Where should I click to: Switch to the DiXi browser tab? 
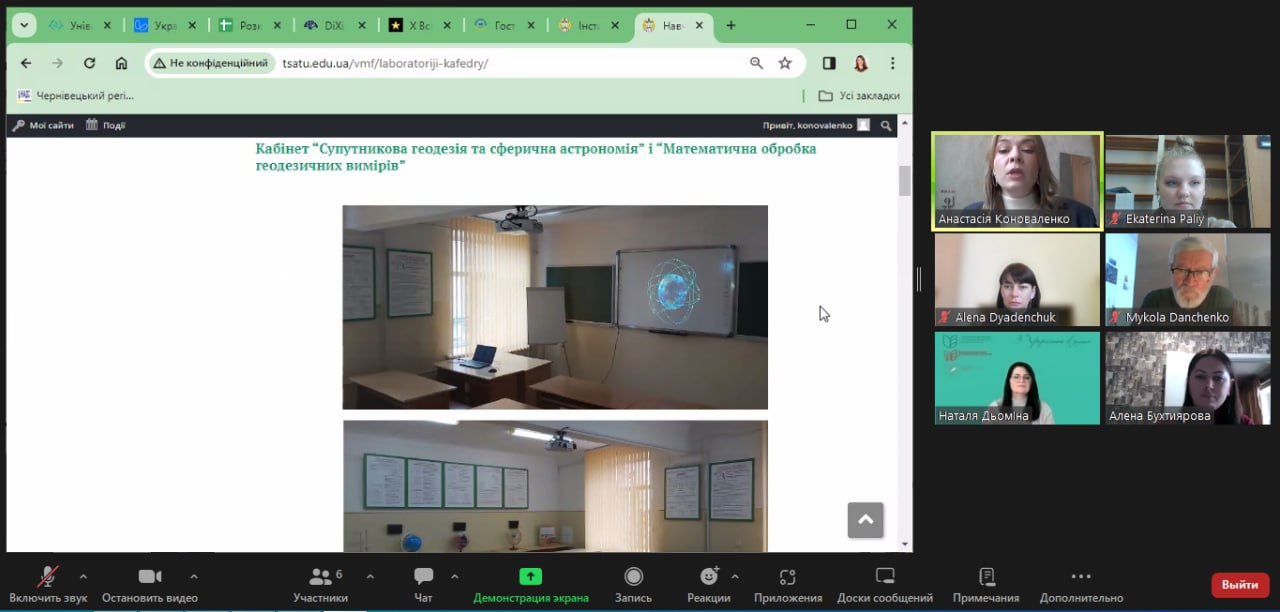click(325, 25)
